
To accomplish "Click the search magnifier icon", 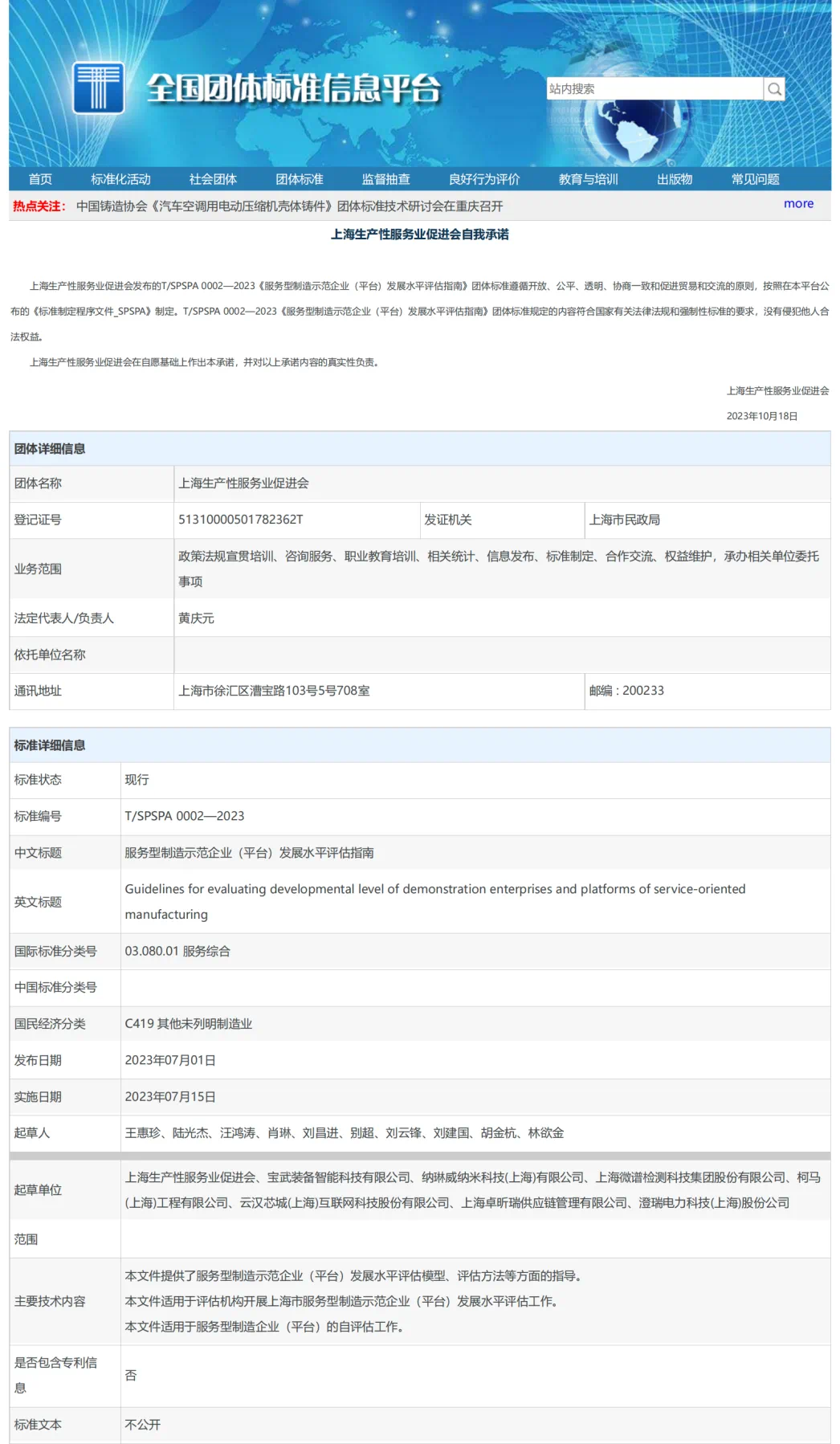I will pyautogui.click(x=774, y=89).
